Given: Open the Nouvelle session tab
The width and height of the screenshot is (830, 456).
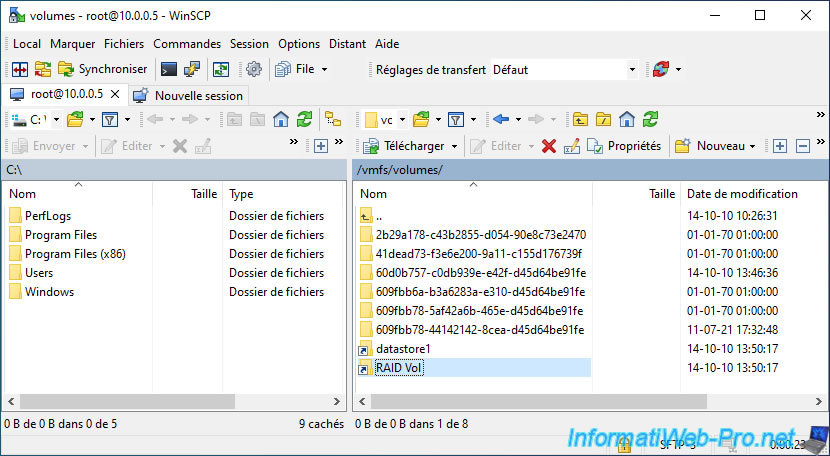Looking at the screenshot, I should (188, 96).
